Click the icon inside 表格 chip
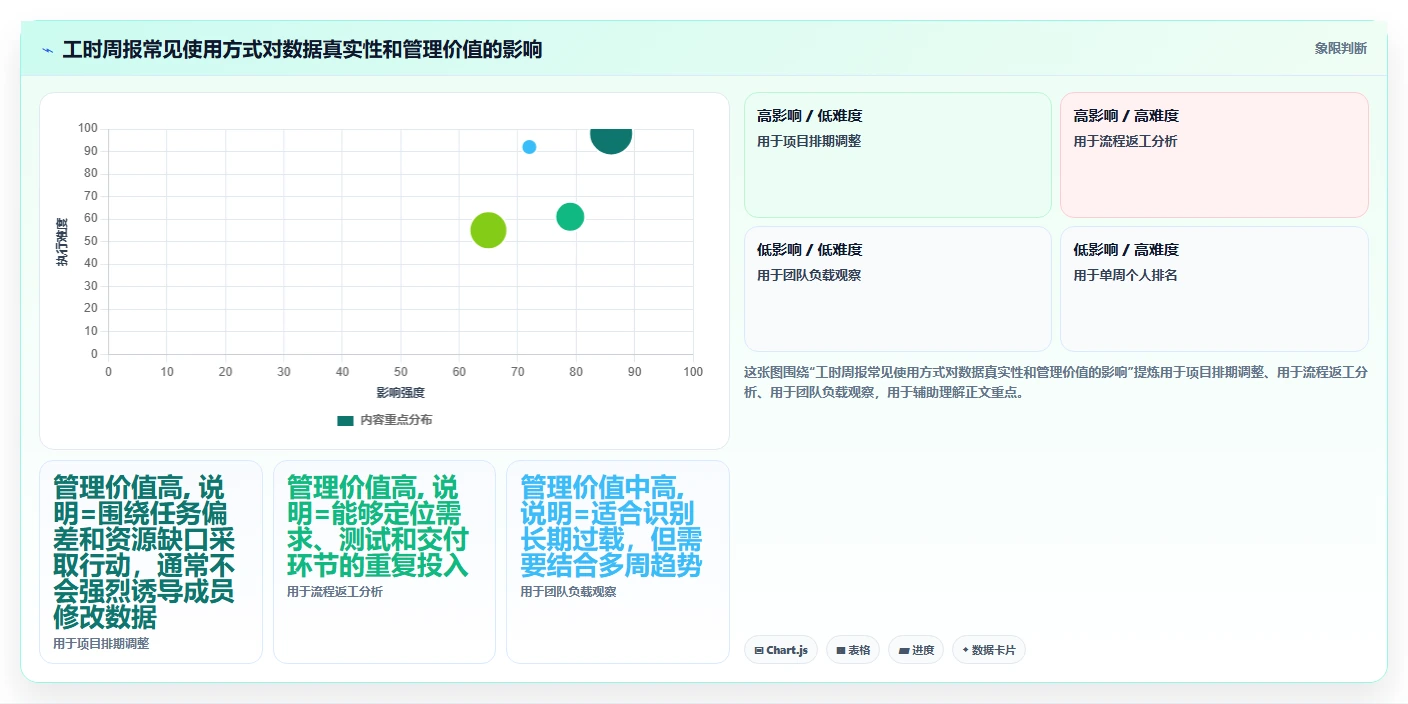This screenshot has width=1408, height=704. click(841, 650)
